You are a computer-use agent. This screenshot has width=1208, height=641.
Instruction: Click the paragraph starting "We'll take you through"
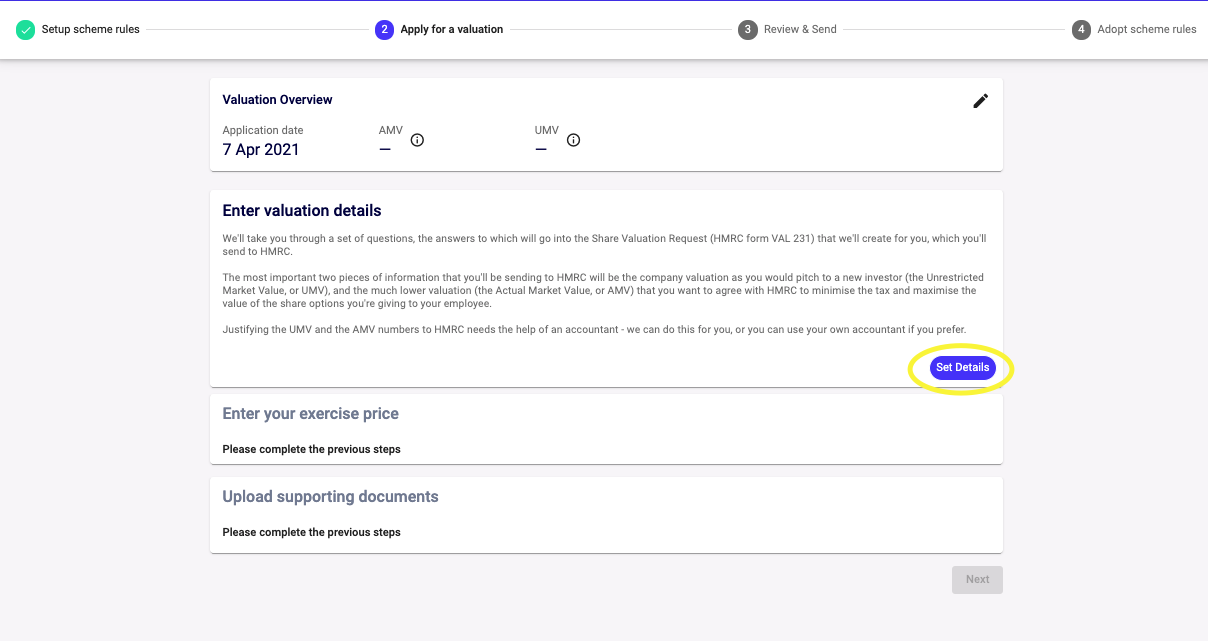pyautogui.click(x=605, y=245)
